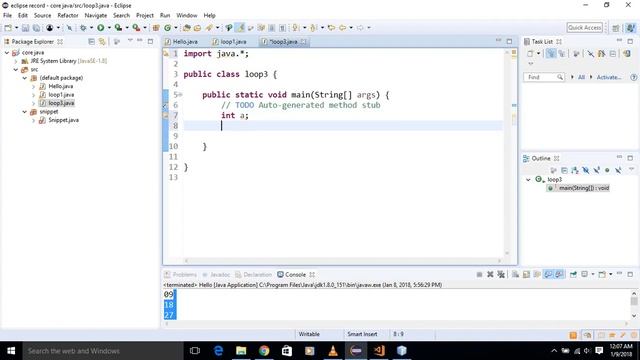Screen dimensions: 640x360
Task: Click VLC cone icon in taskbar
Action: click(333, 351)
